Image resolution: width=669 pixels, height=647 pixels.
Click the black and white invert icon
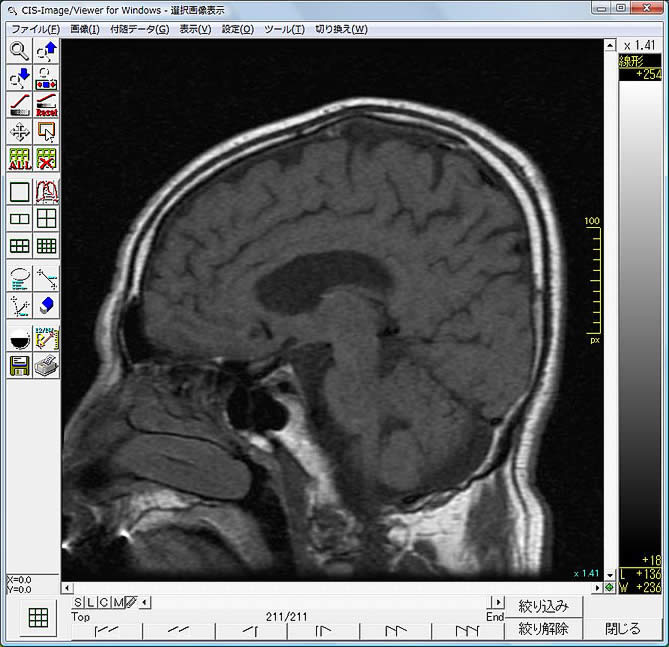click(20, 339)
